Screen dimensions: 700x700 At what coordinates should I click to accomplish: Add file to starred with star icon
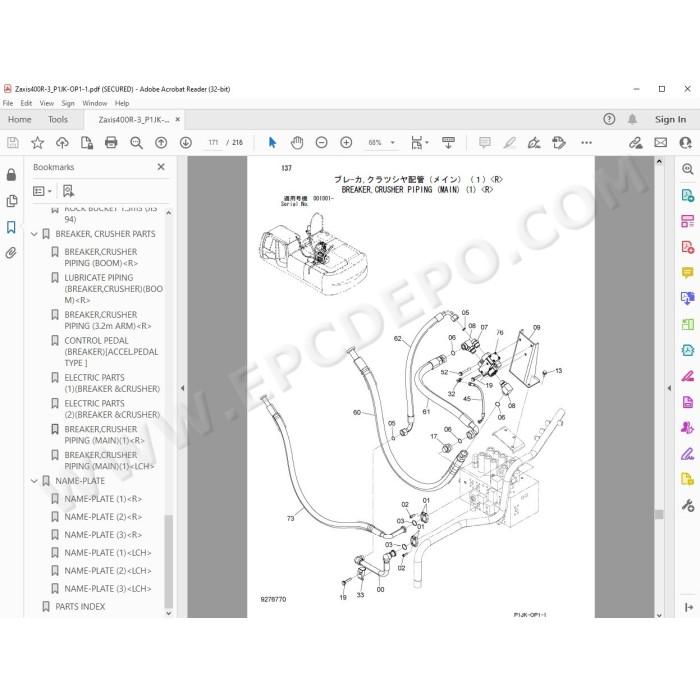coord(38,142)
